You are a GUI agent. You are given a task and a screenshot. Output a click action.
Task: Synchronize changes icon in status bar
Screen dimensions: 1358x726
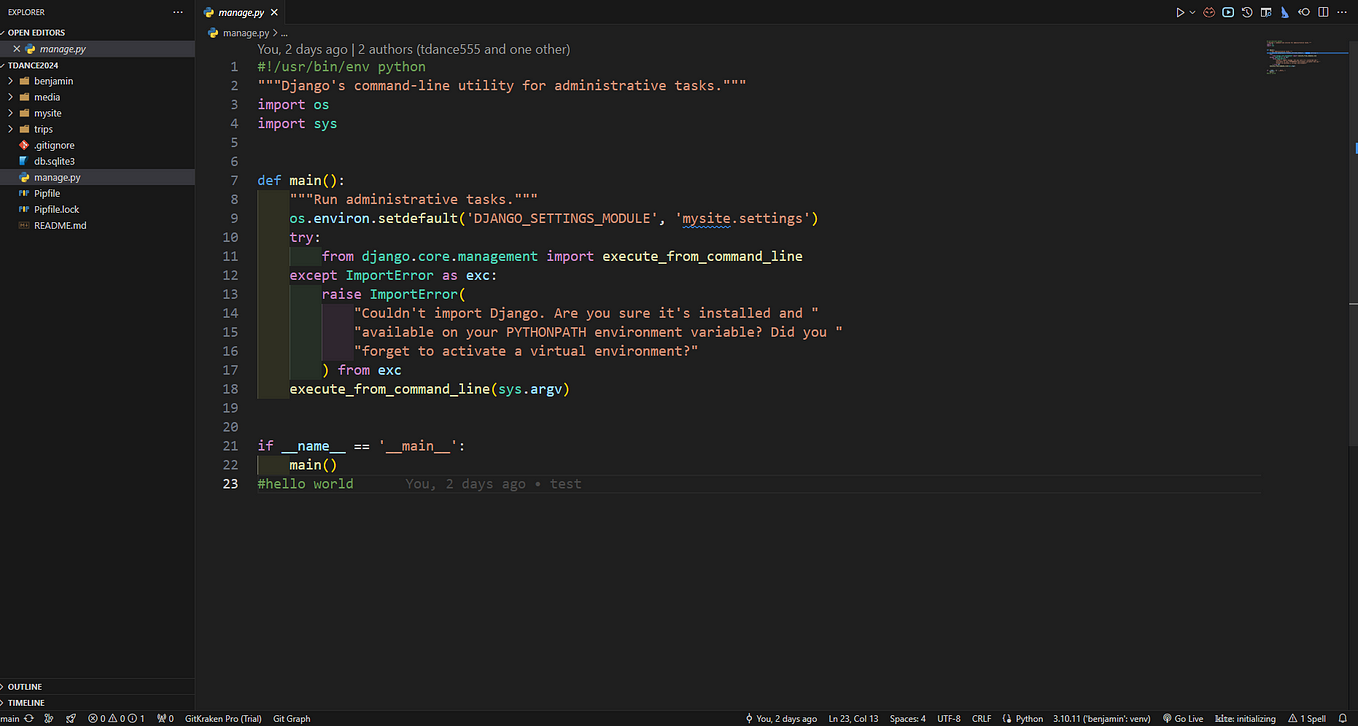click(29, 718)
